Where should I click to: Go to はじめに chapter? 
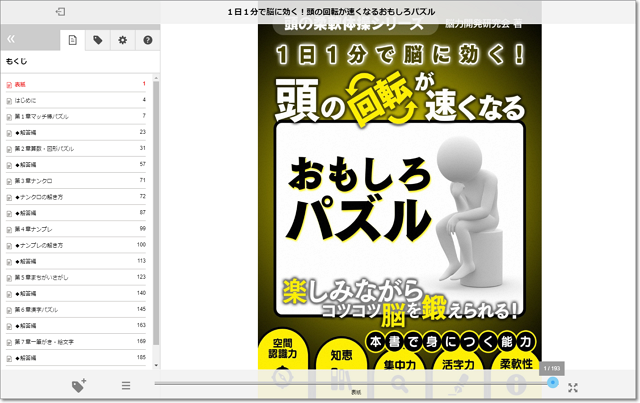(x=26, y=100)
